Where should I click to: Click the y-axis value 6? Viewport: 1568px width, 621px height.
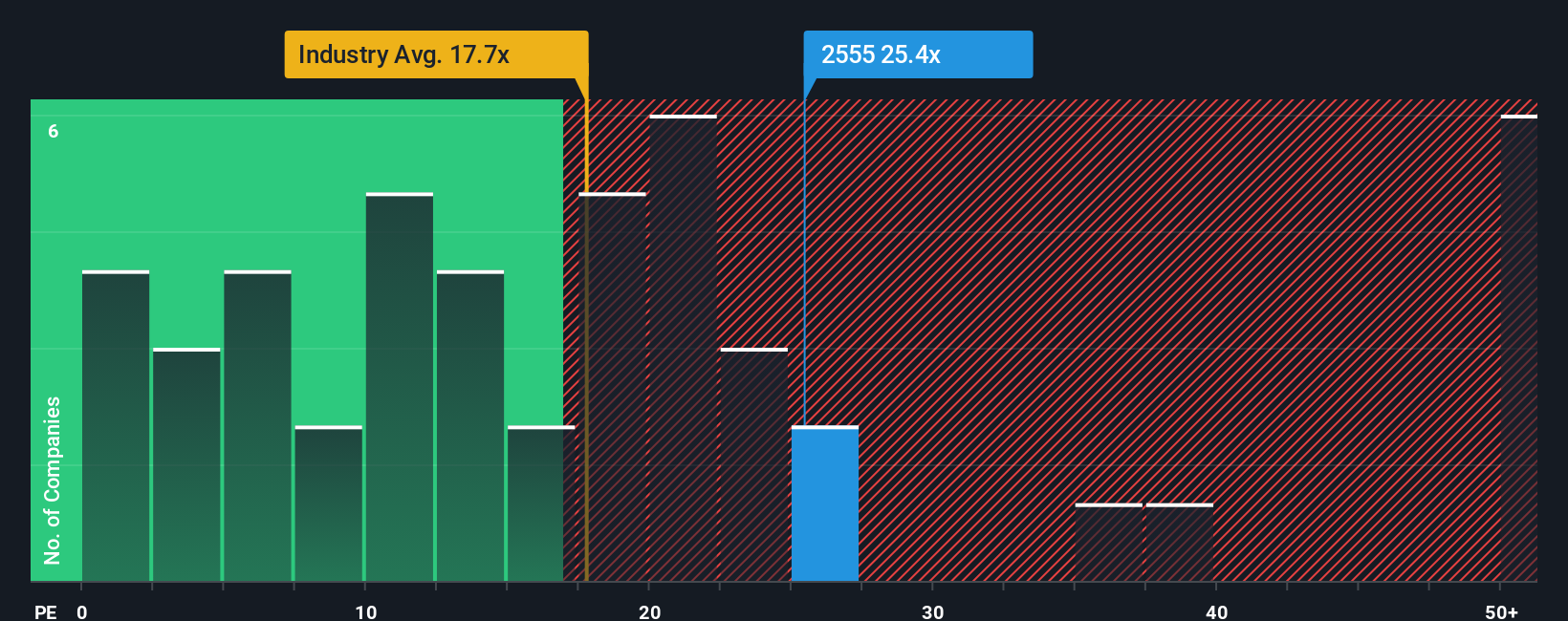point(54,131)
